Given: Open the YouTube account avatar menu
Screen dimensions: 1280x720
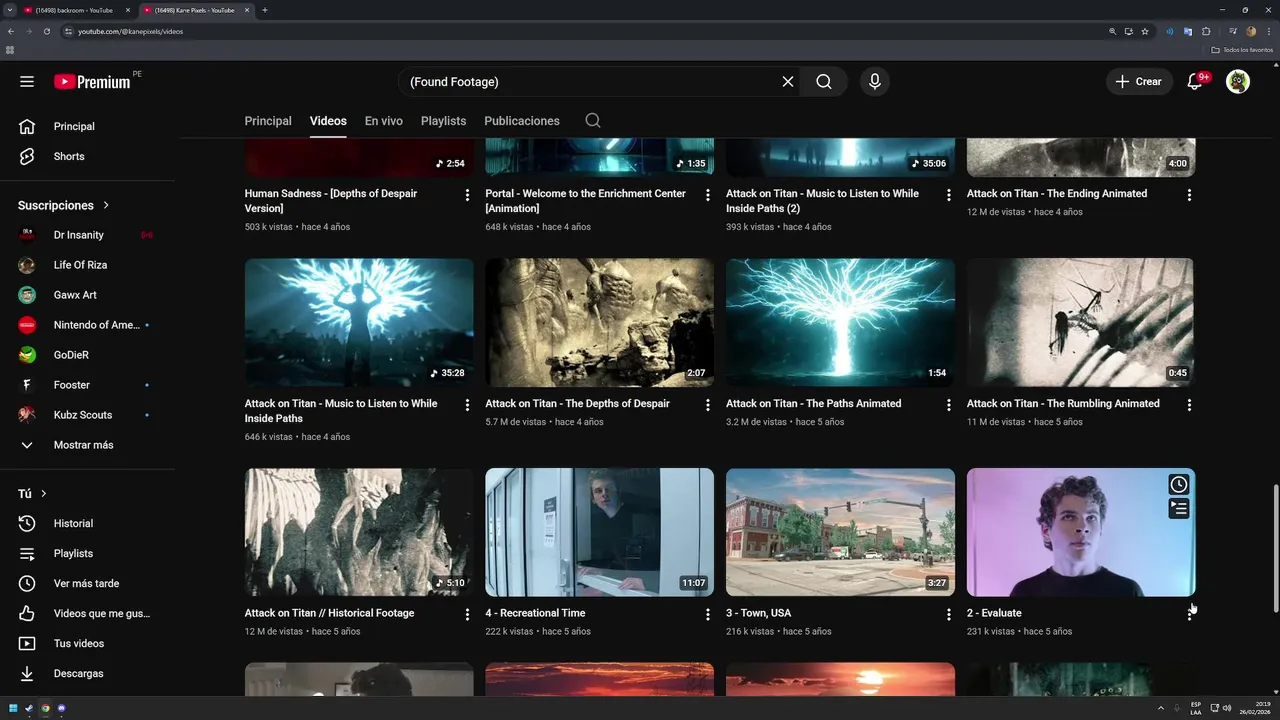Looking at the screenshot, I should [1238, 82].
